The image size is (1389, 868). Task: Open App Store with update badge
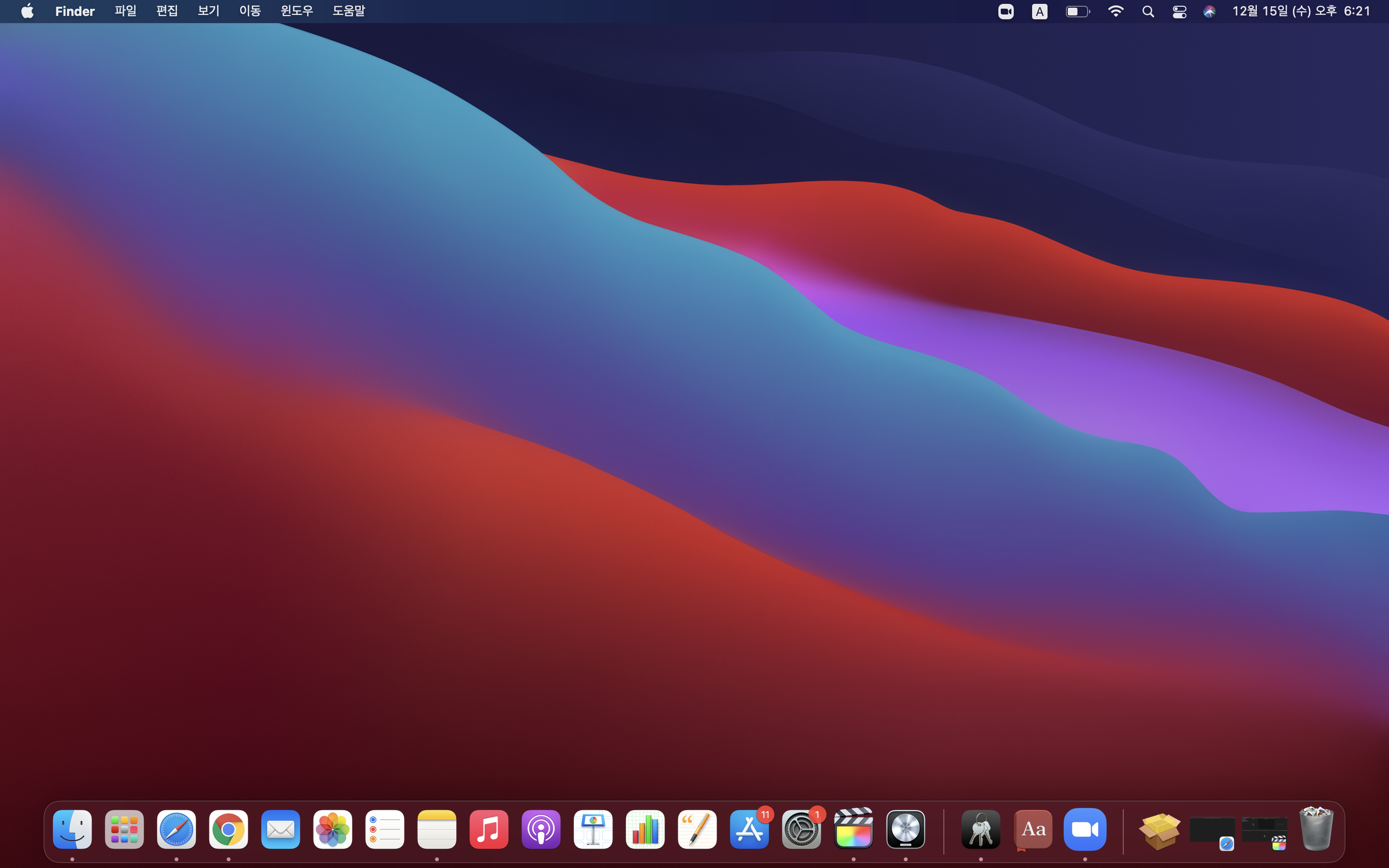[749, 829]
